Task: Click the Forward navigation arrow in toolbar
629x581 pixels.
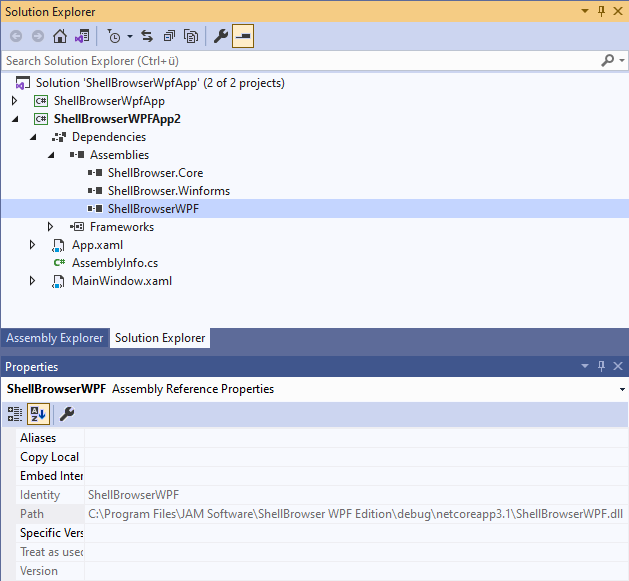Action: pyautogui.click(x=38, y=37)
